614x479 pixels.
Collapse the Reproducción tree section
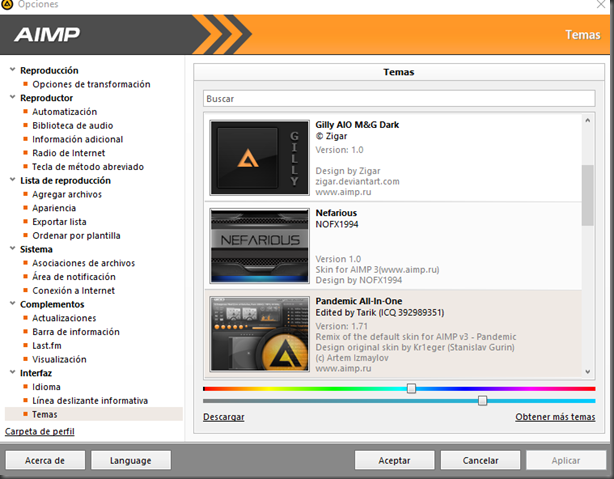click(x=13, y=70)
